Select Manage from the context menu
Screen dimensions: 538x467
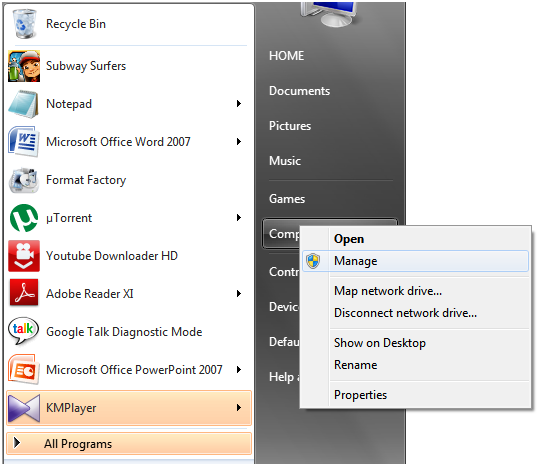[415, 261]
